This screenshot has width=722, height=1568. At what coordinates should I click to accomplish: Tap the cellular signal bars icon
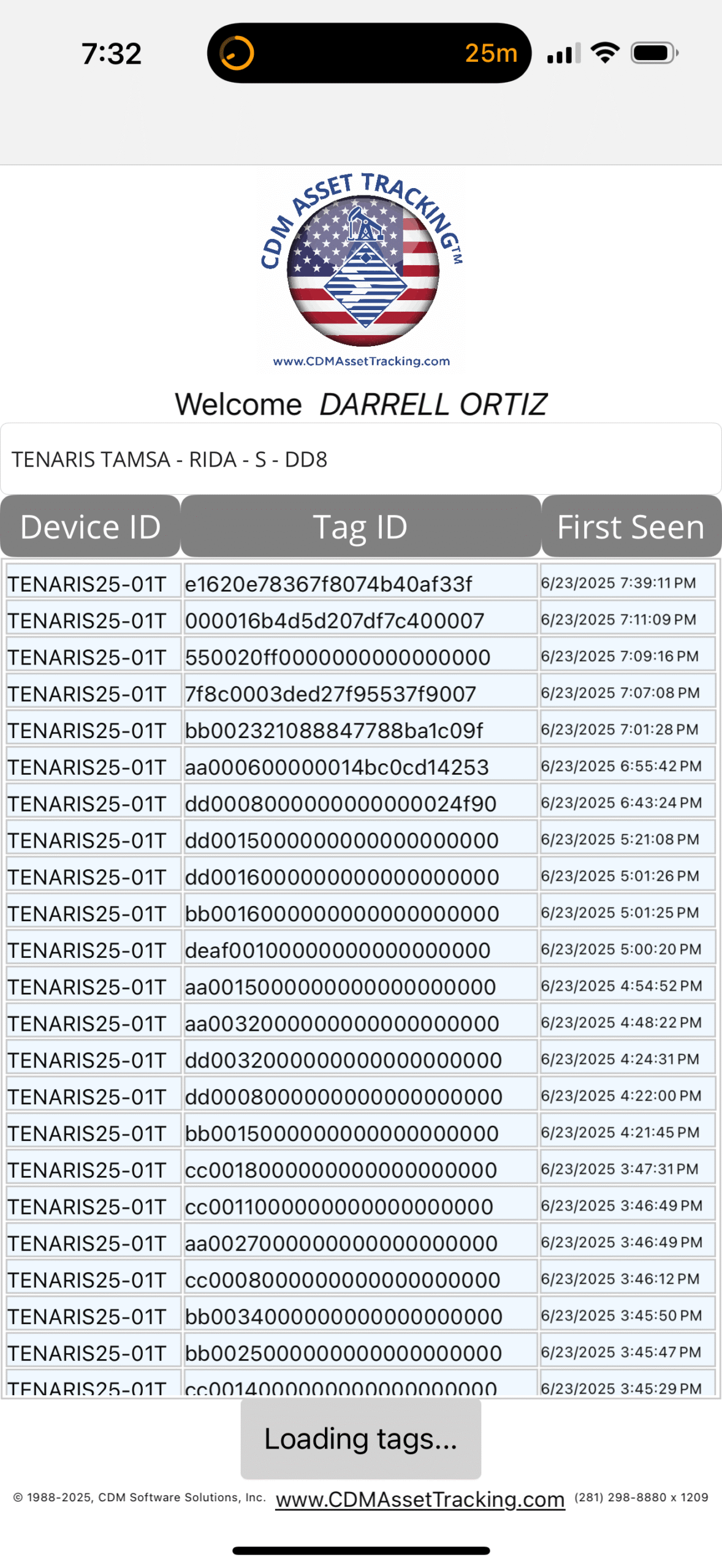563,54
